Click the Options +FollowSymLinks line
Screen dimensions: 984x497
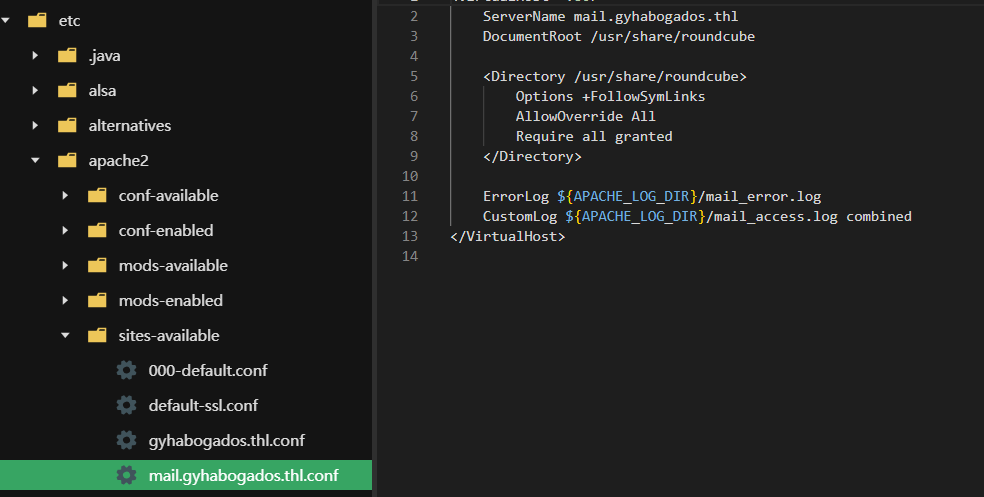pyautogui.click(x=610, y=97)
